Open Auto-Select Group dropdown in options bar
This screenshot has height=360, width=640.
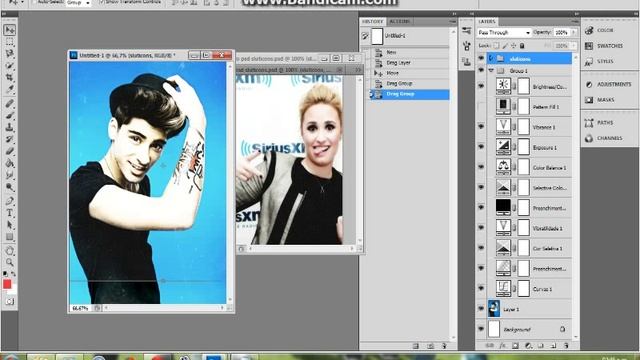(79, 3)
